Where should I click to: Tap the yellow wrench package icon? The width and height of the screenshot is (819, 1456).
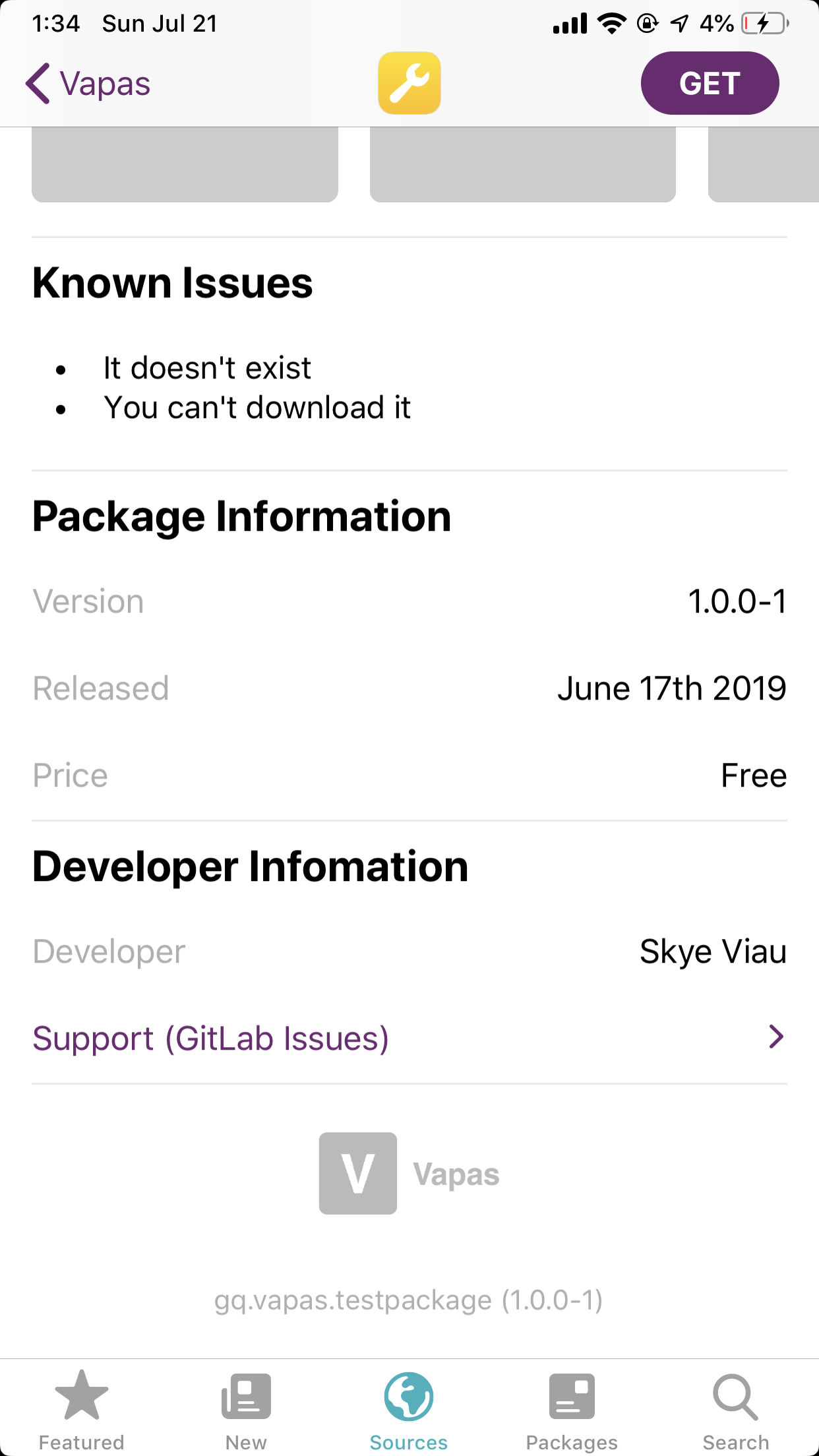[409, 83]
